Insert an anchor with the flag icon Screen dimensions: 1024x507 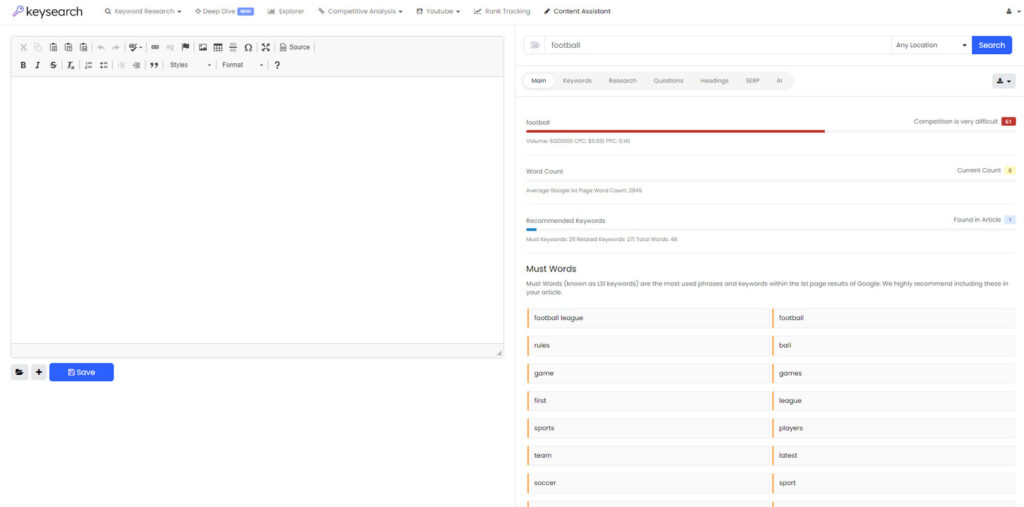pyautogui.click(x=185, y=47)
